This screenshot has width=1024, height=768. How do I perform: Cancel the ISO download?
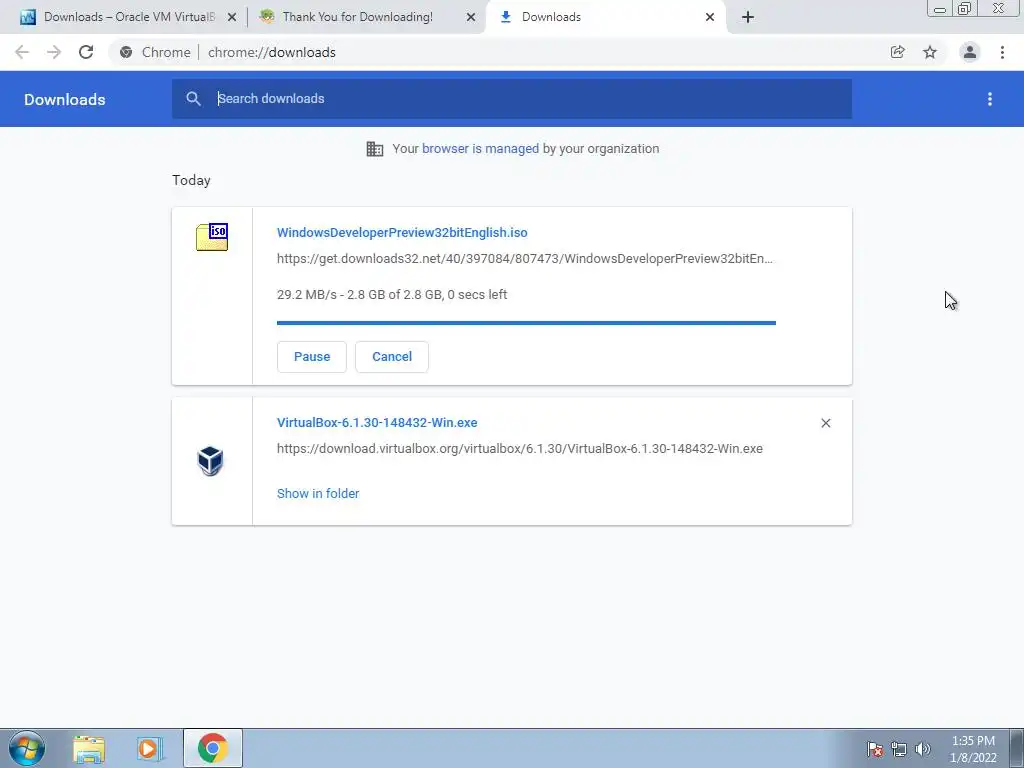(392, 357)
